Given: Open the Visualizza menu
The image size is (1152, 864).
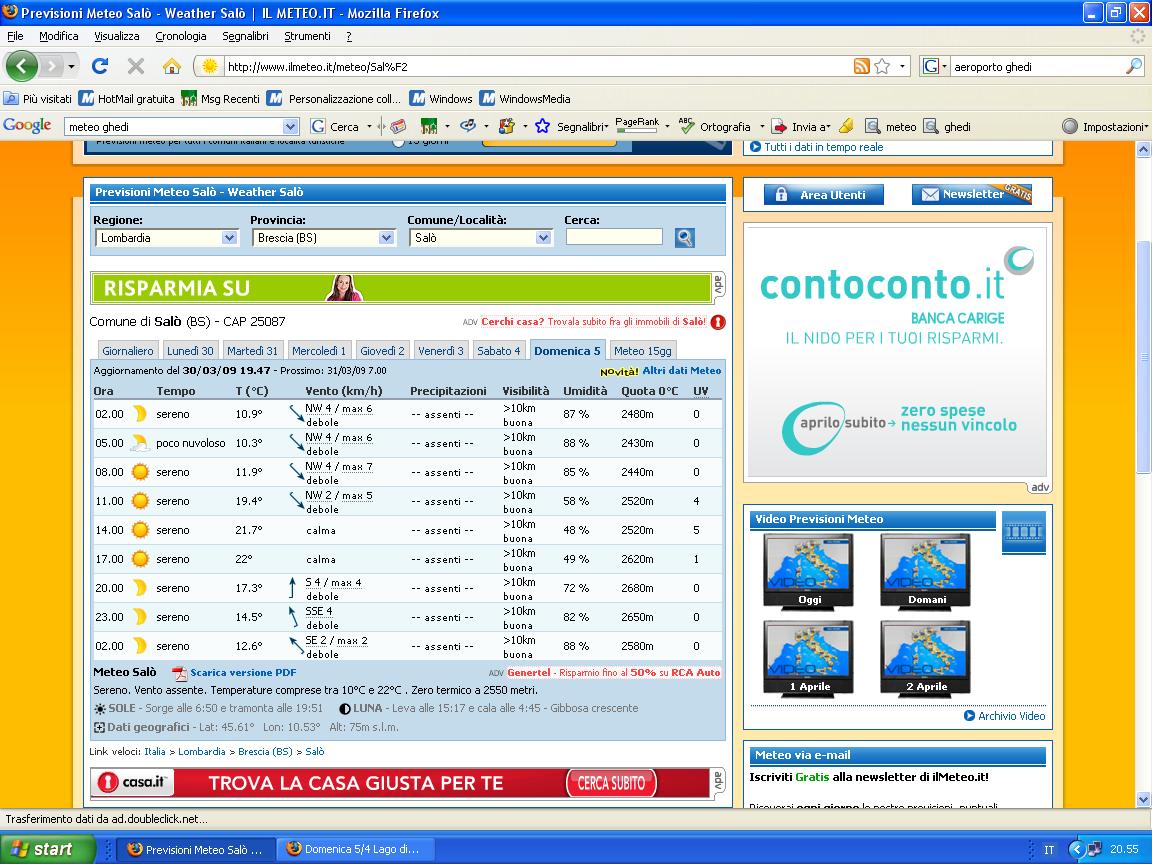Looking at the screenshot, I should [x=116, y=36].
